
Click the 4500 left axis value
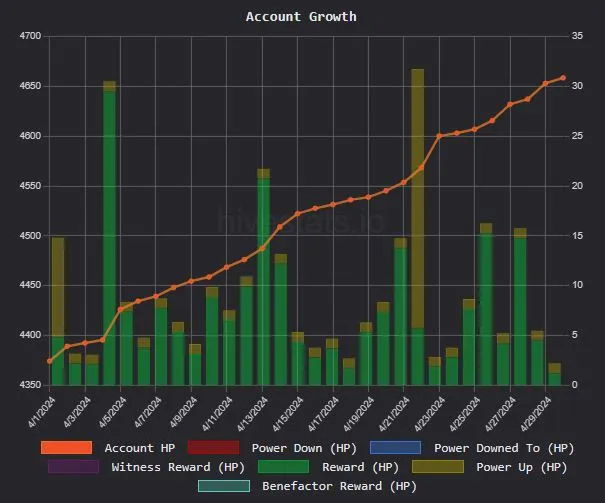(30, 235)
